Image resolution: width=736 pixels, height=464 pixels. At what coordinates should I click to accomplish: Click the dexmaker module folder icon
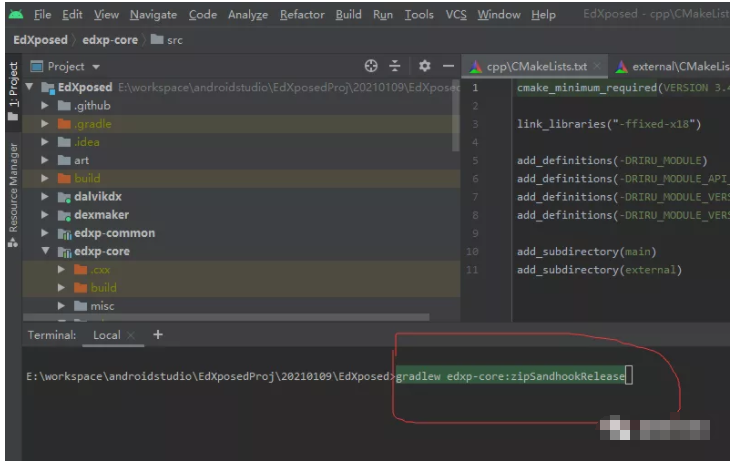(x=64, y=215)
